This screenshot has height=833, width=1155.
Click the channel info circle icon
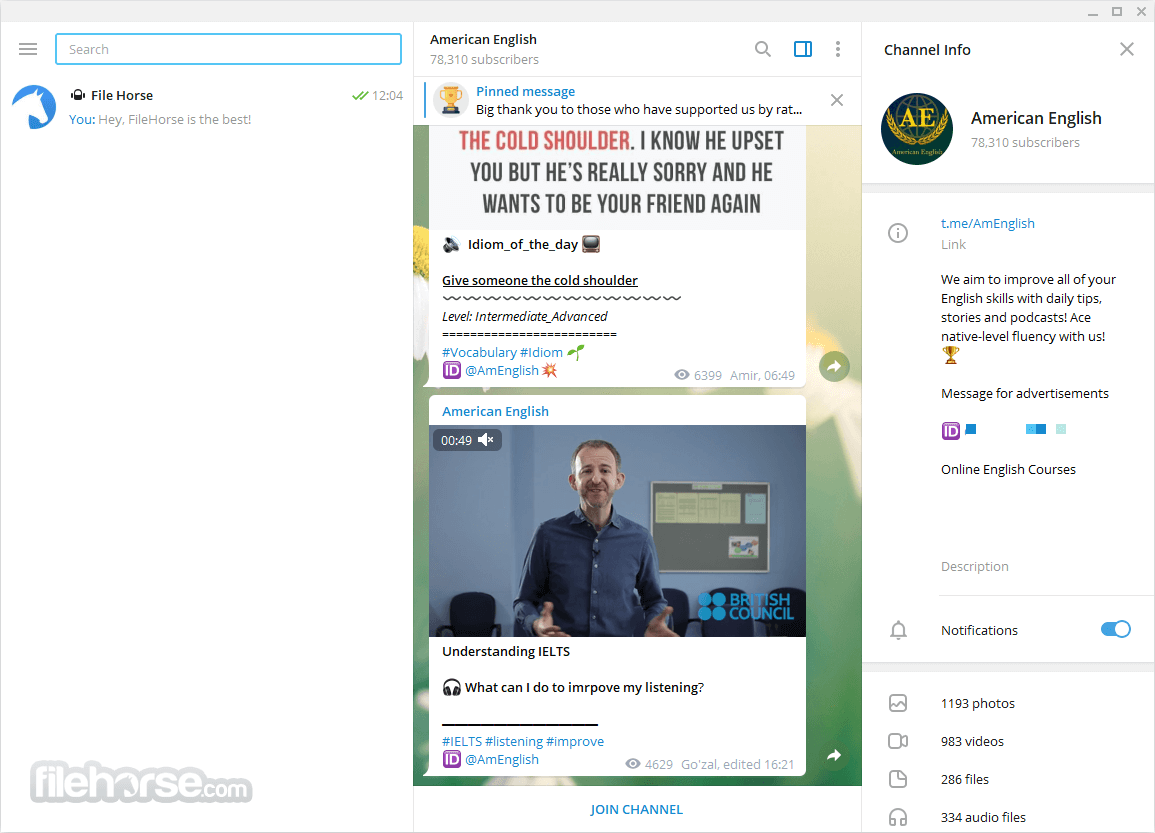point(897,233)
